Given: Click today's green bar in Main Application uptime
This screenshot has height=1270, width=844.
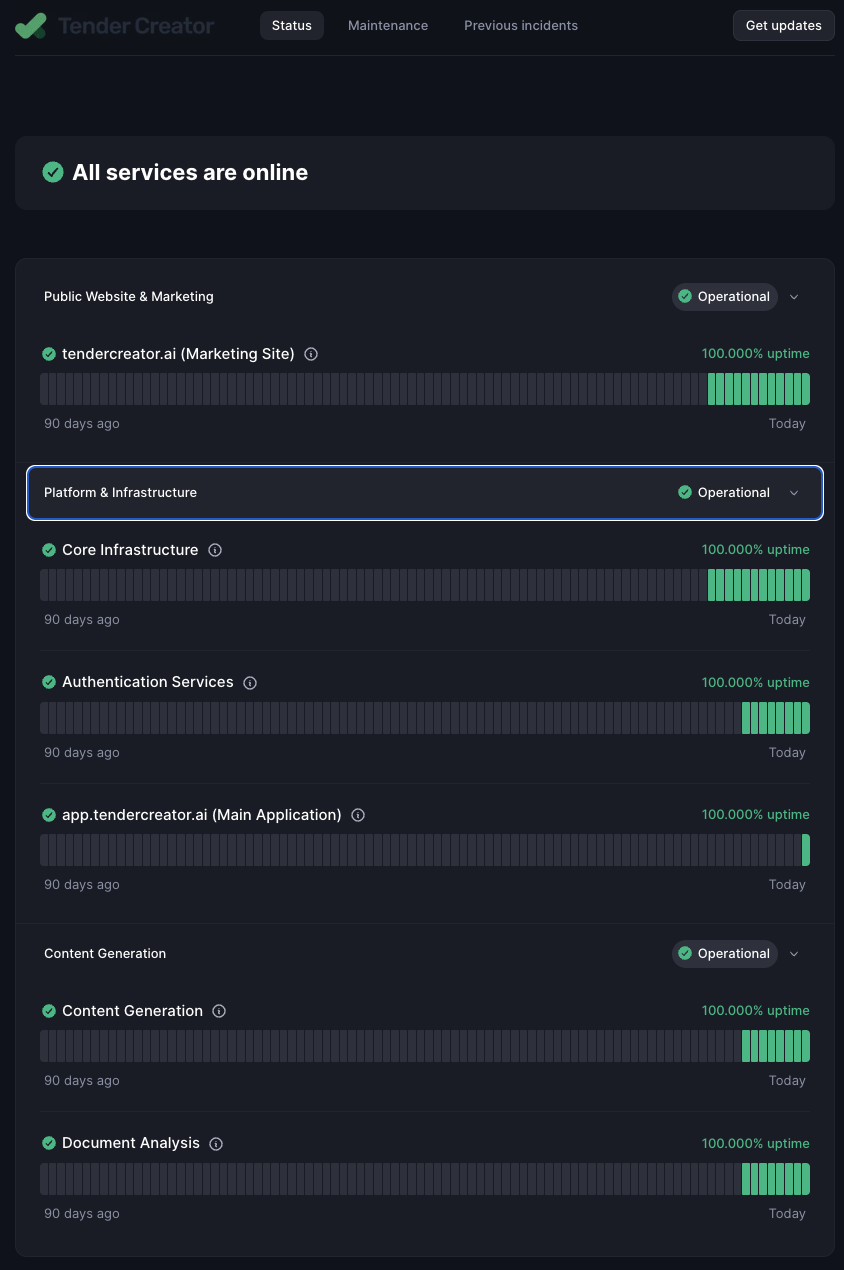Looking at the screenshot, I should [806, 850].
